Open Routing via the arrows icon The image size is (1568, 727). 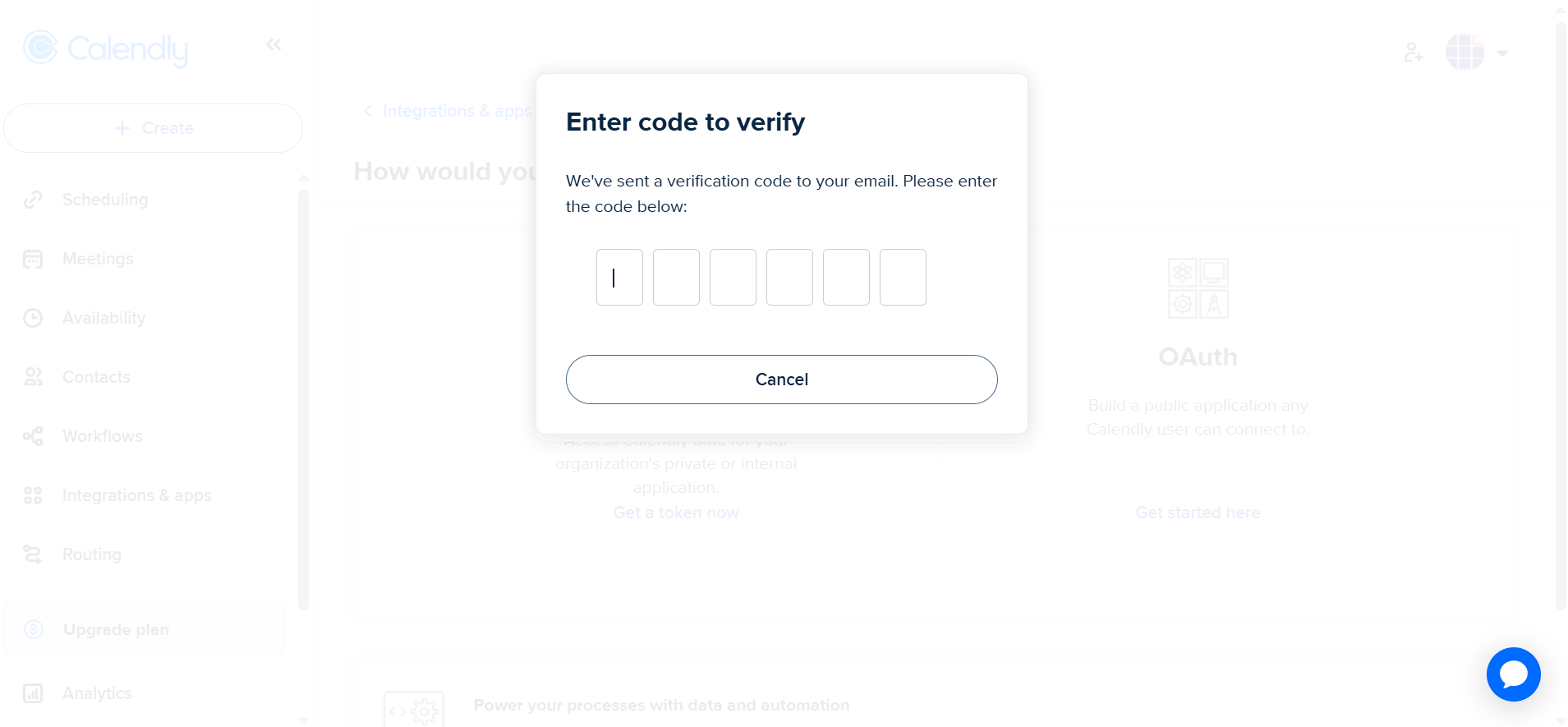click(33, 554)
